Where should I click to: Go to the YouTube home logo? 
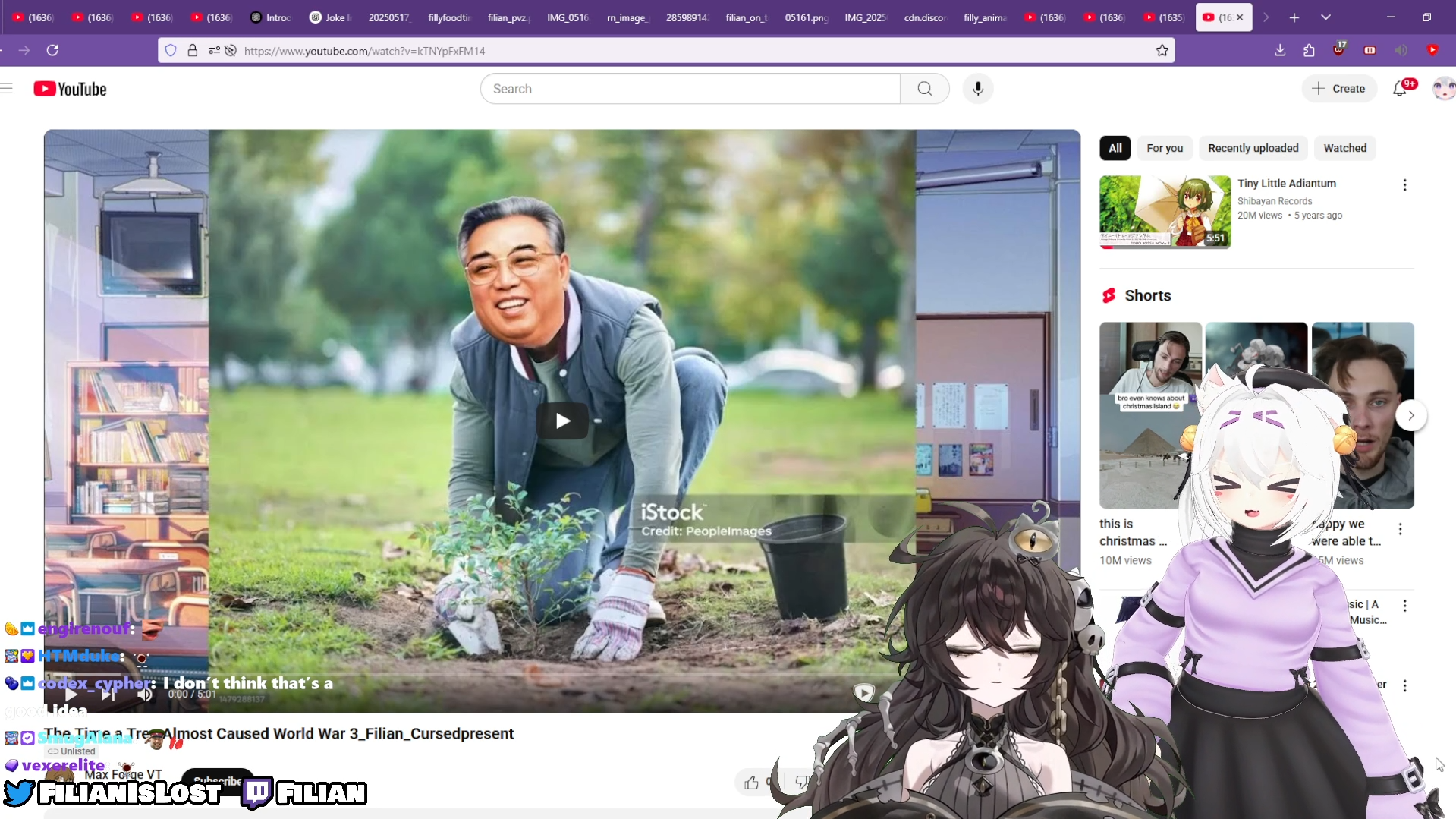tap(71, 89)
